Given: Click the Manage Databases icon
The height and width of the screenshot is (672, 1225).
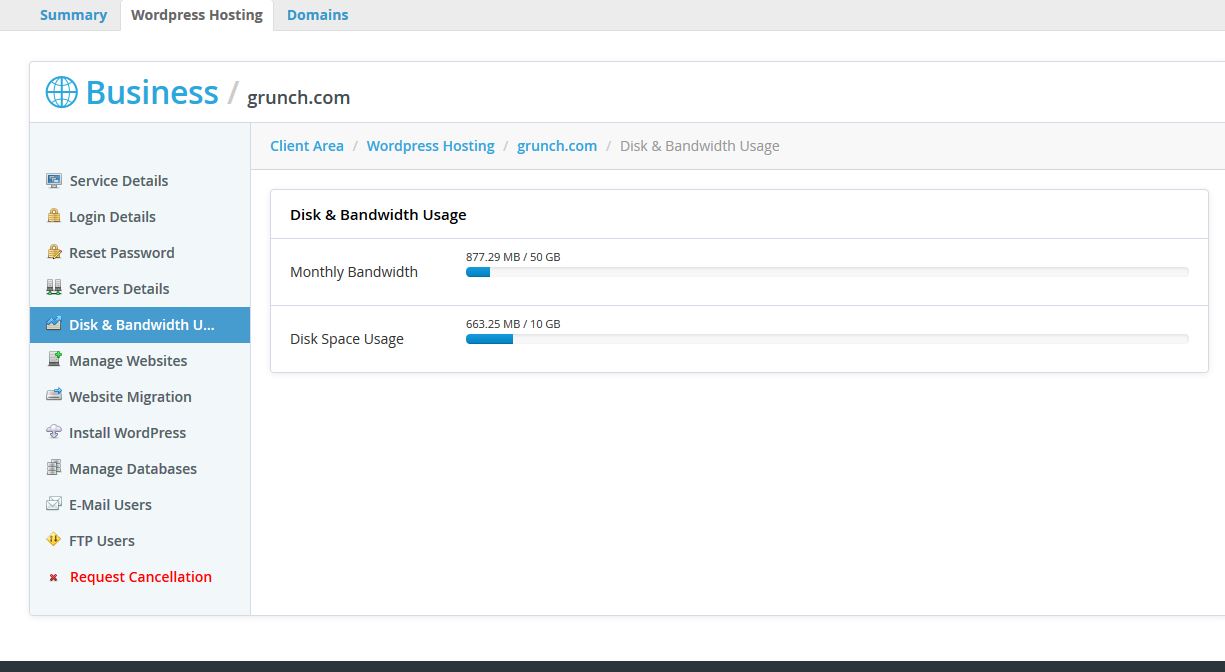Looking at the screenshot, I should 54,468.
